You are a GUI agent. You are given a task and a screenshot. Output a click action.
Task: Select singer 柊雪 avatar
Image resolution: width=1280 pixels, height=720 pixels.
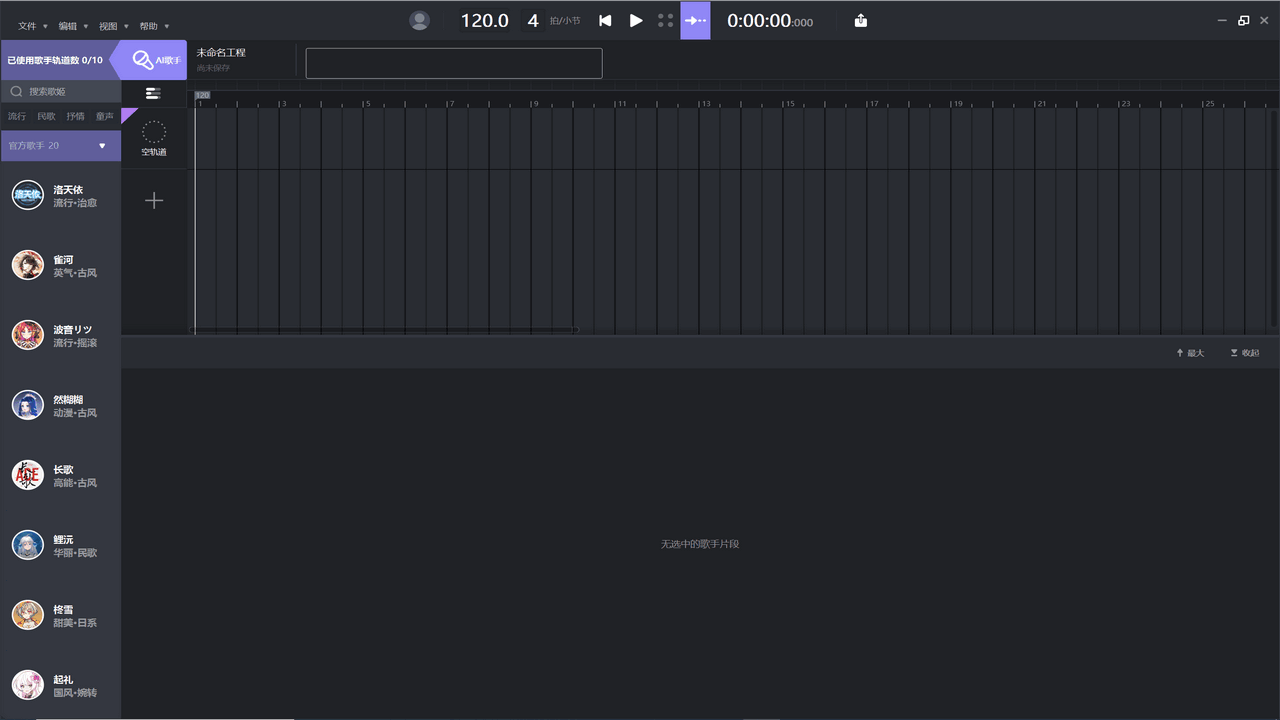[x=28, y=615]
